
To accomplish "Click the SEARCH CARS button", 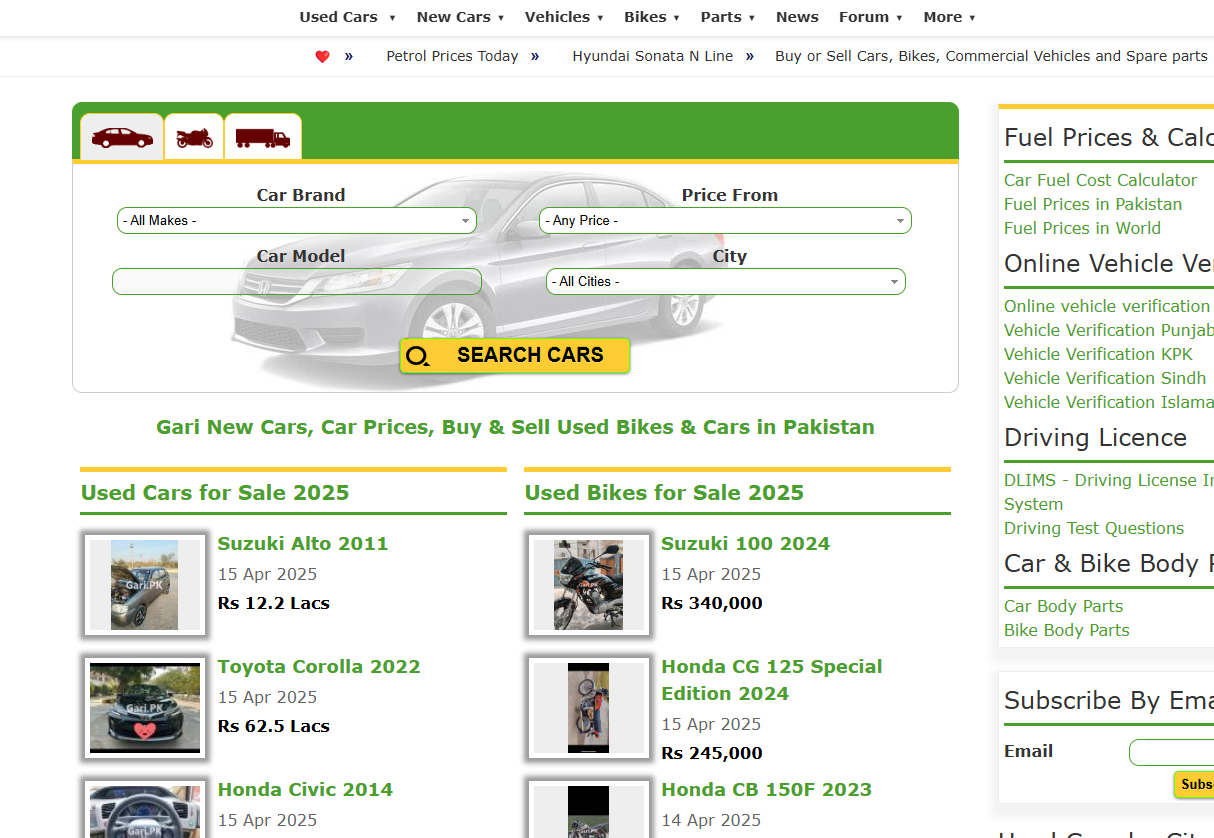I will tap(515, 356).
